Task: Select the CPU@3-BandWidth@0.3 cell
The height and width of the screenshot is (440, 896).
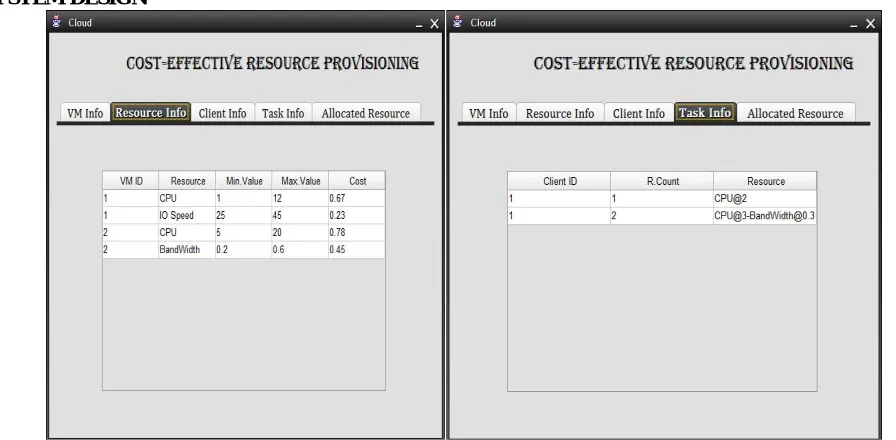Action: pyautogui.click(x=765, y=216)
